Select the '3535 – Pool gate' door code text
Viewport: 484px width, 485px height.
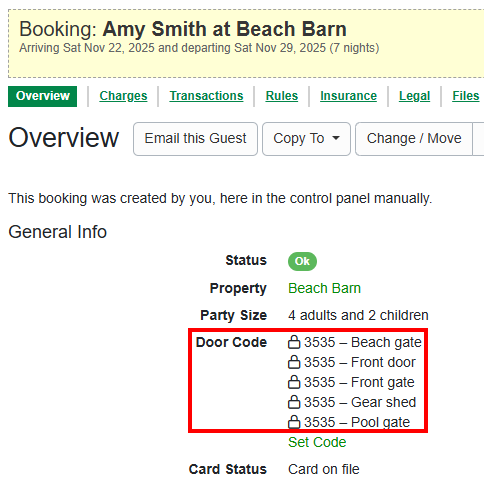357,422
